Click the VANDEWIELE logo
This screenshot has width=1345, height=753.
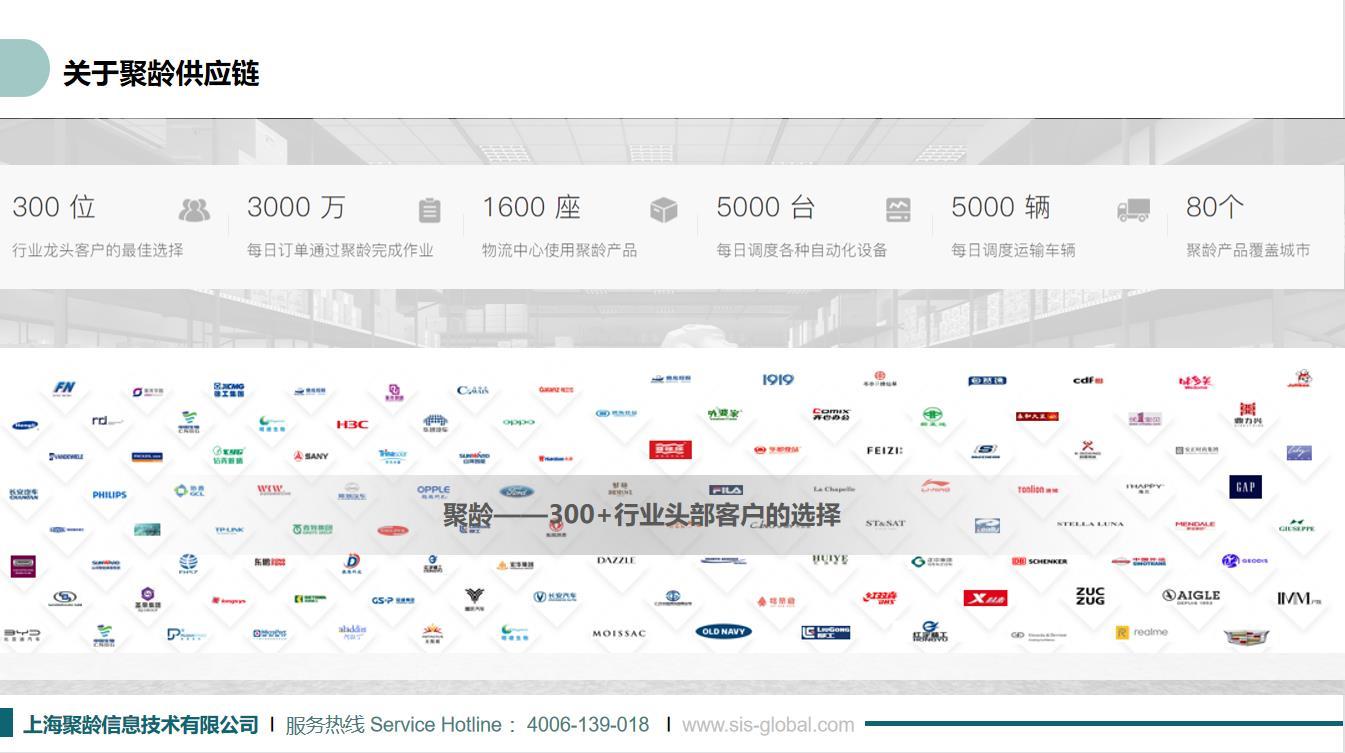66,456
